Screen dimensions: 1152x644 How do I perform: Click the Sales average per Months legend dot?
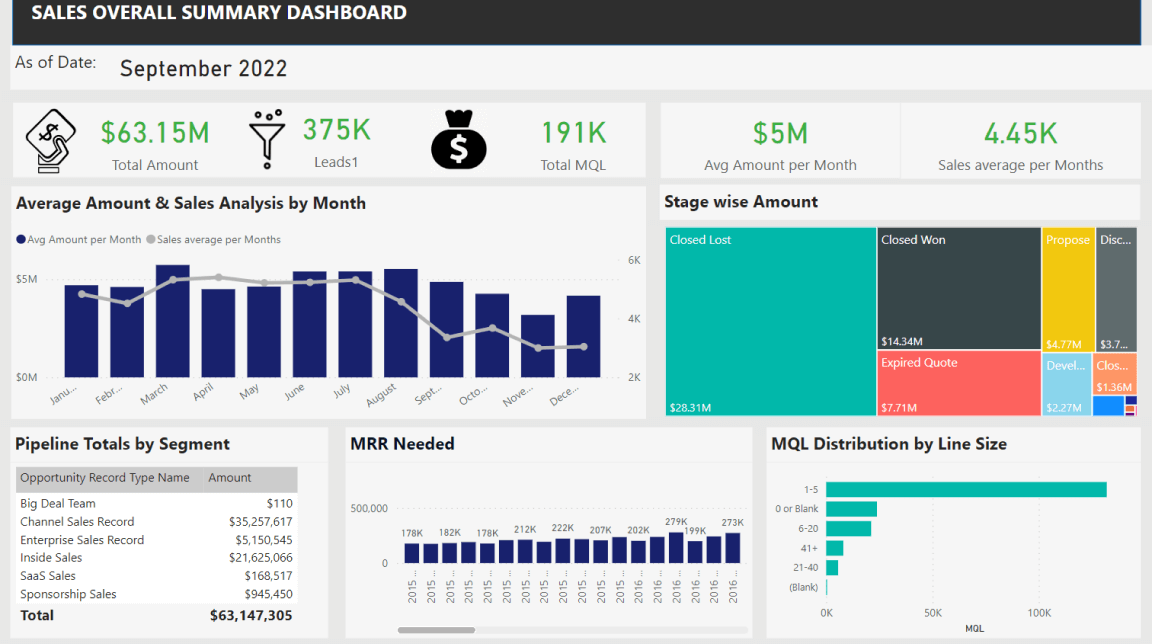(x=151, y=240)
